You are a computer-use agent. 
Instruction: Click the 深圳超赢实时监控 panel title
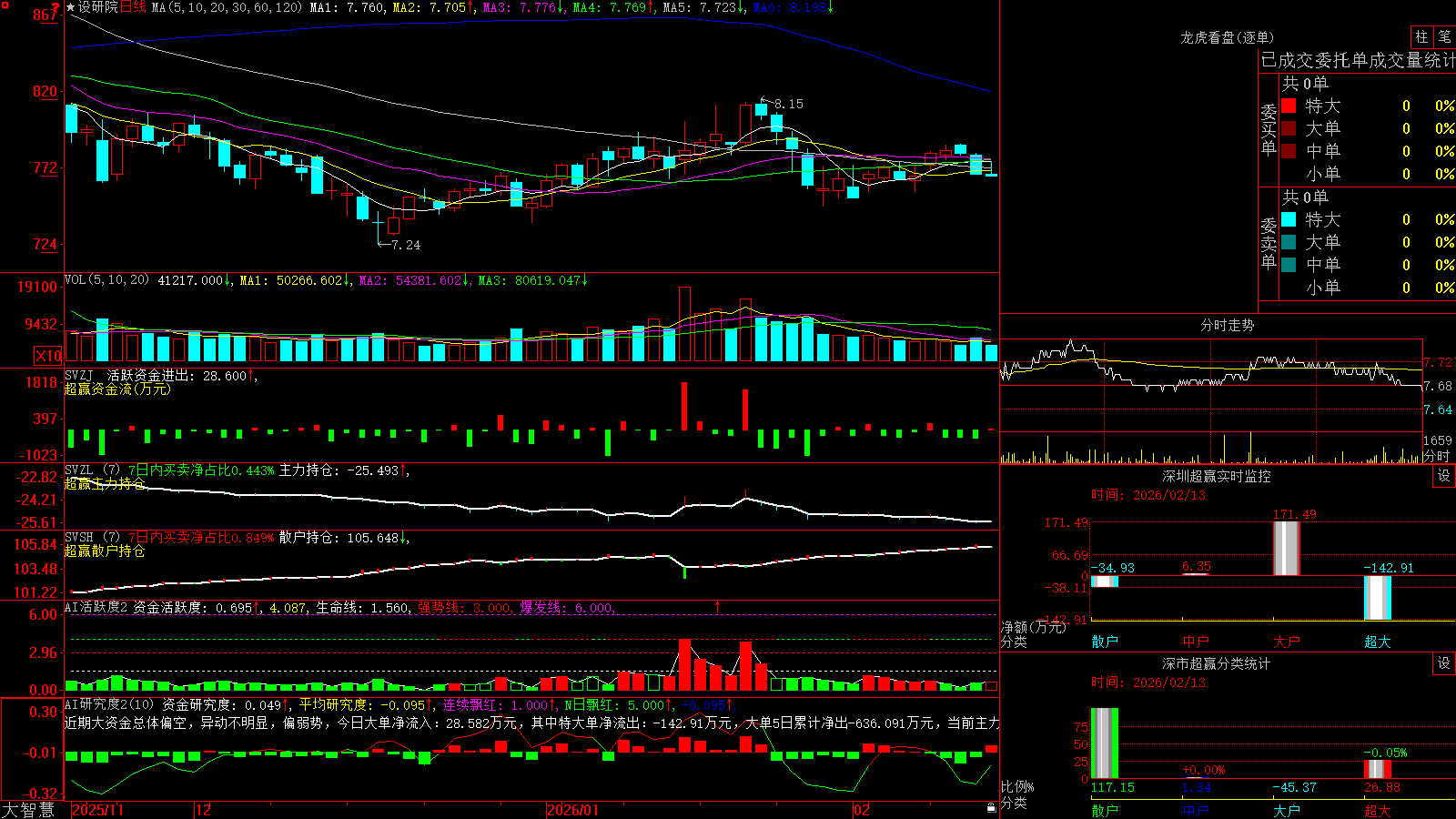click(x=1217, y=476)
